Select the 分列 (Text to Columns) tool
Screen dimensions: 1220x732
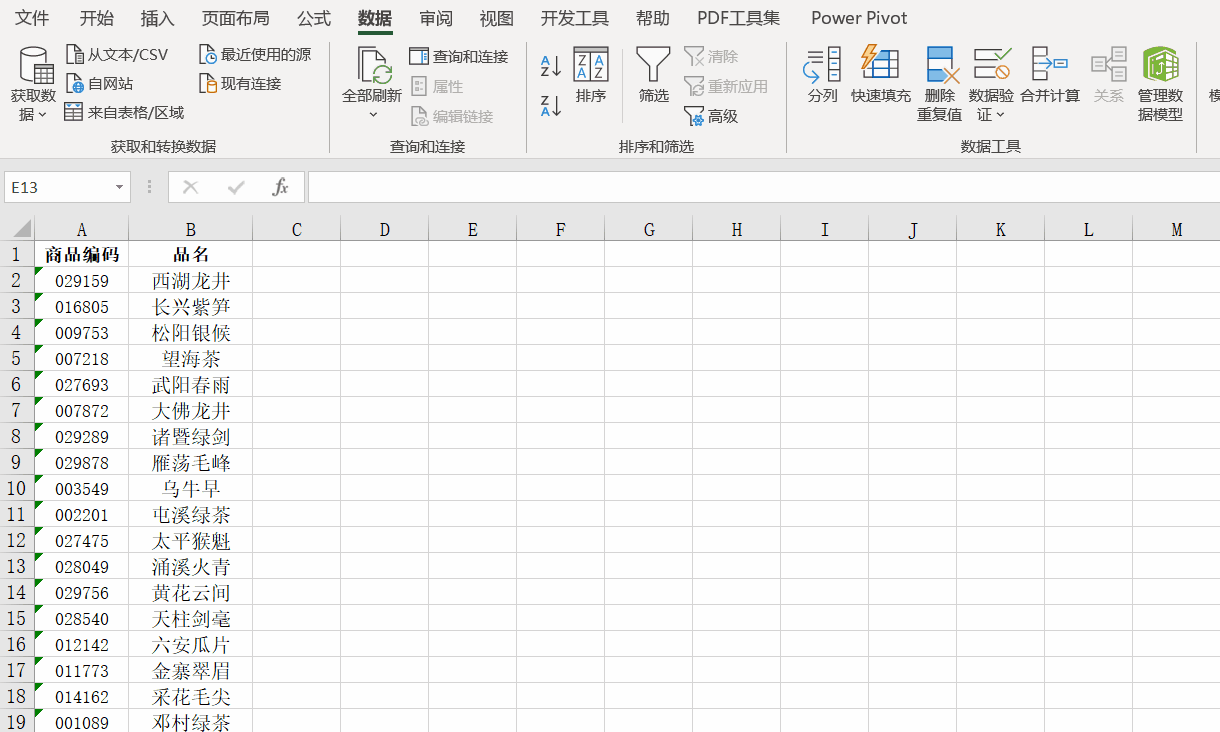[x=821, y=78]
